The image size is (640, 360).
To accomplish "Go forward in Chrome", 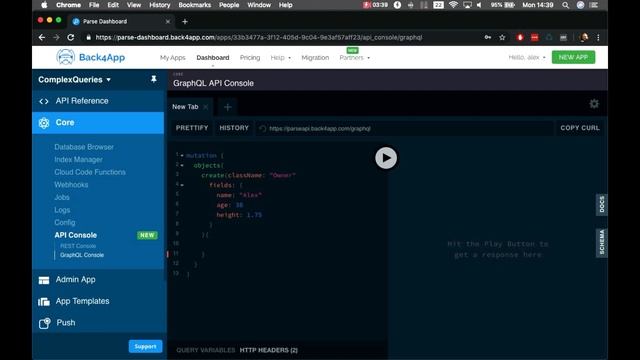I will pyautogui.click(x=56, y=37).
